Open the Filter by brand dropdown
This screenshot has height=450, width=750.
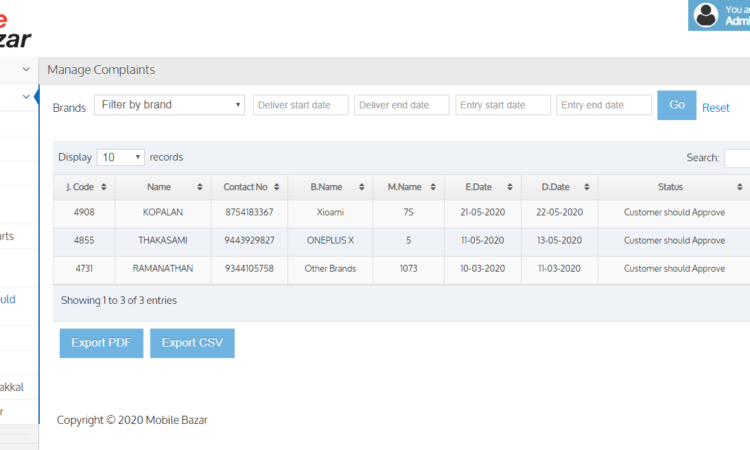[169, 105]
